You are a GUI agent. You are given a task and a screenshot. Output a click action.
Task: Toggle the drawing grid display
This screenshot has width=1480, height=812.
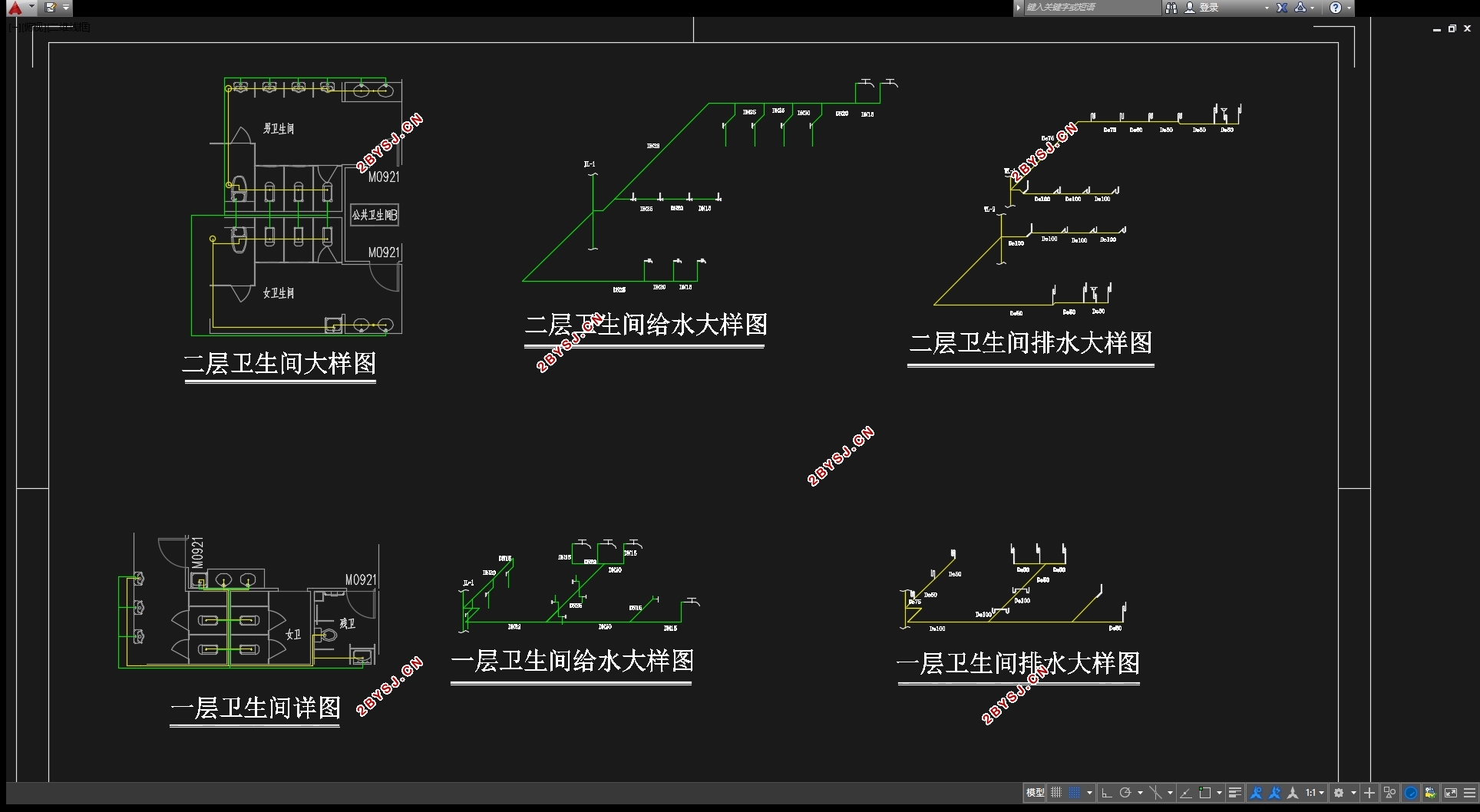pos(1056,793)
